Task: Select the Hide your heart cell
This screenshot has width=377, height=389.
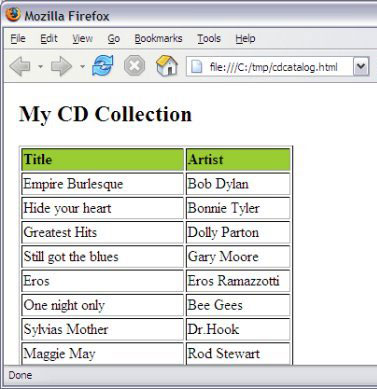Action: tap(103, 208)
